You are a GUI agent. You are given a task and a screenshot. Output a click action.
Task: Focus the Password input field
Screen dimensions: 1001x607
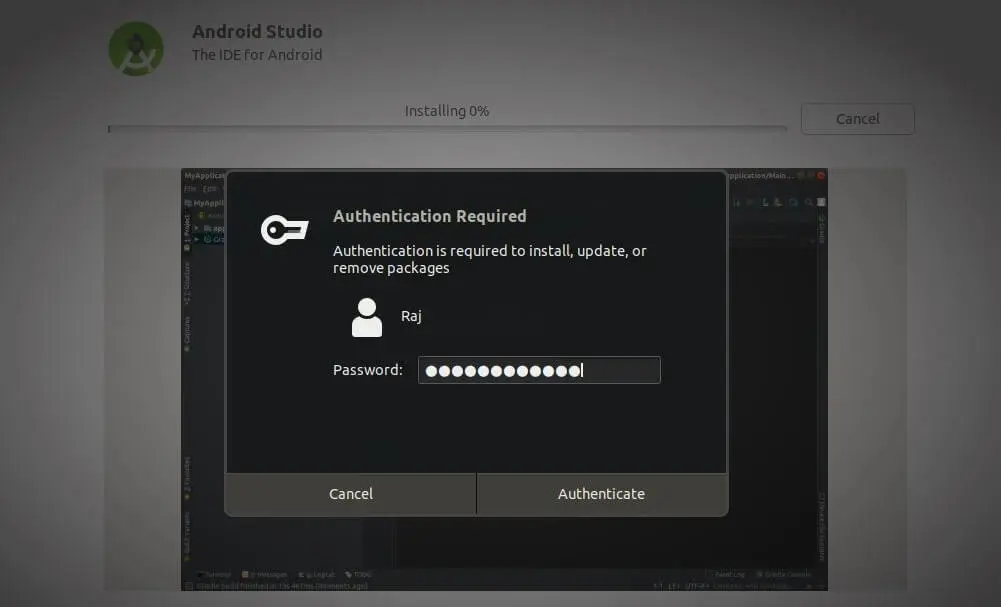(x=539, y=370)
